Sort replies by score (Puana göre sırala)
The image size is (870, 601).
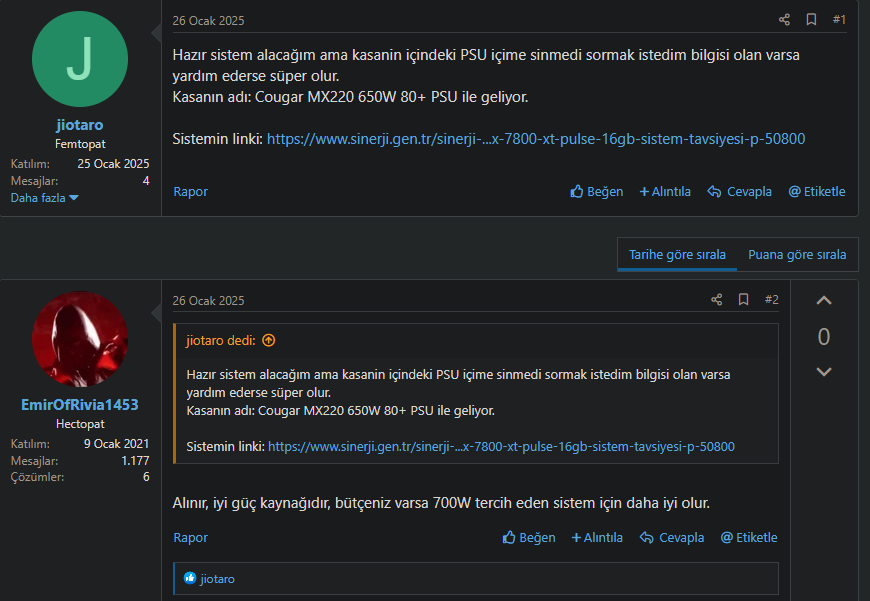point(797,255)
